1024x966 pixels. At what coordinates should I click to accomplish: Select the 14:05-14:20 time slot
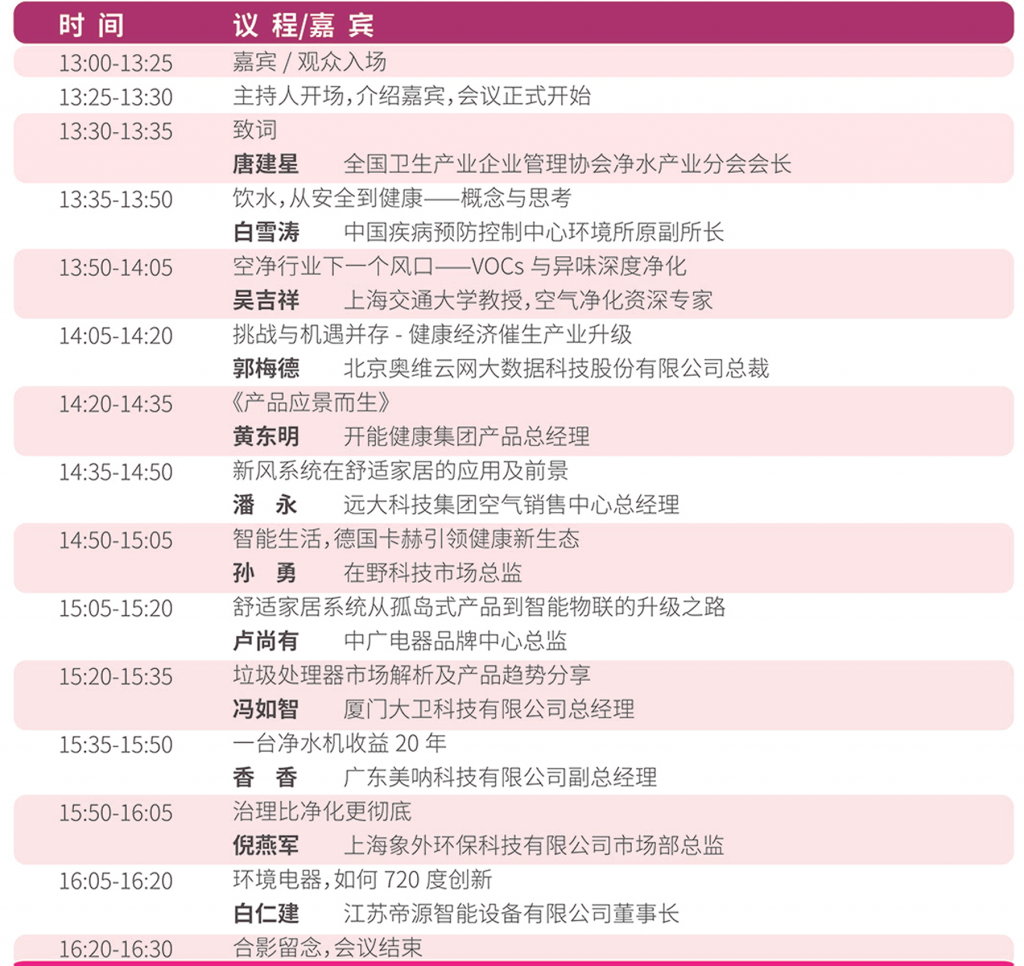tap(115, 336)
